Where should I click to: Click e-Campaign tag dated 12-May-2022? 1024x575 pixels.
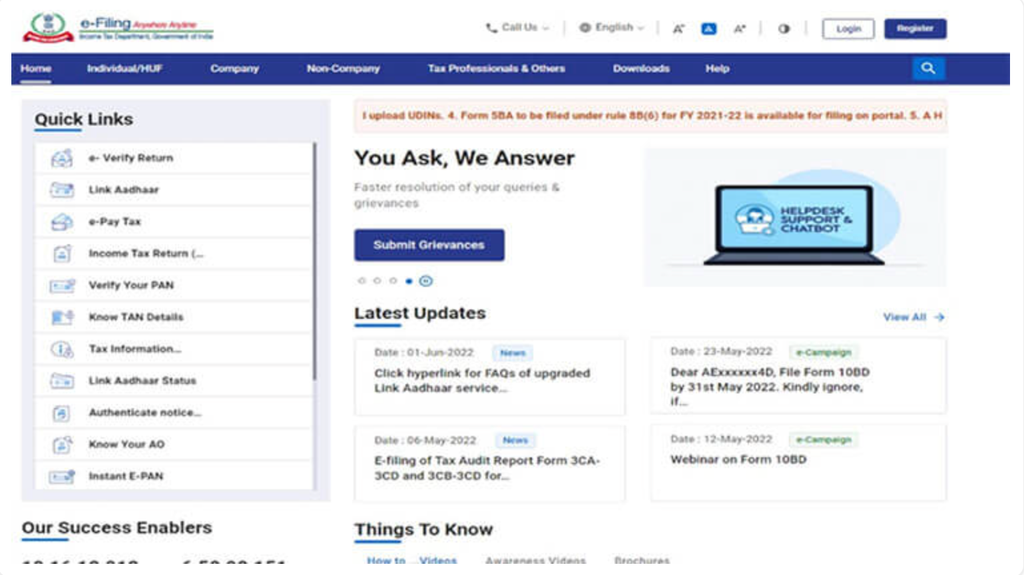click(824, 440)
